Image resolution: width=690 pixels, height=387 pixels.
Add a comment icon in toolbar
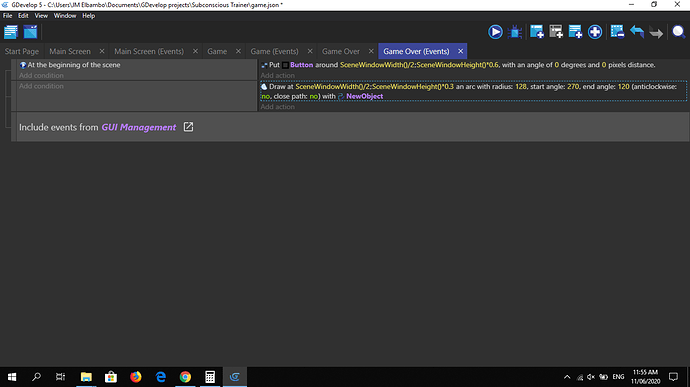[x=575, y=32]
